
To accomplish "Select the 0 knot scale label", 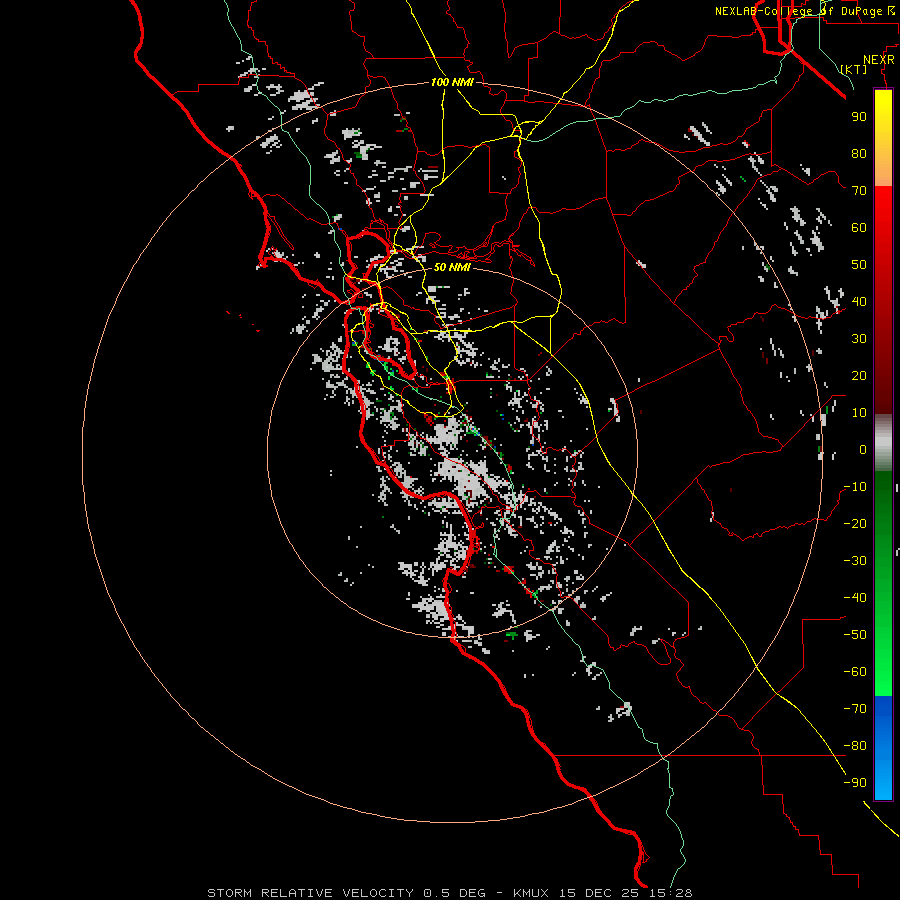I will pos(863,449).
